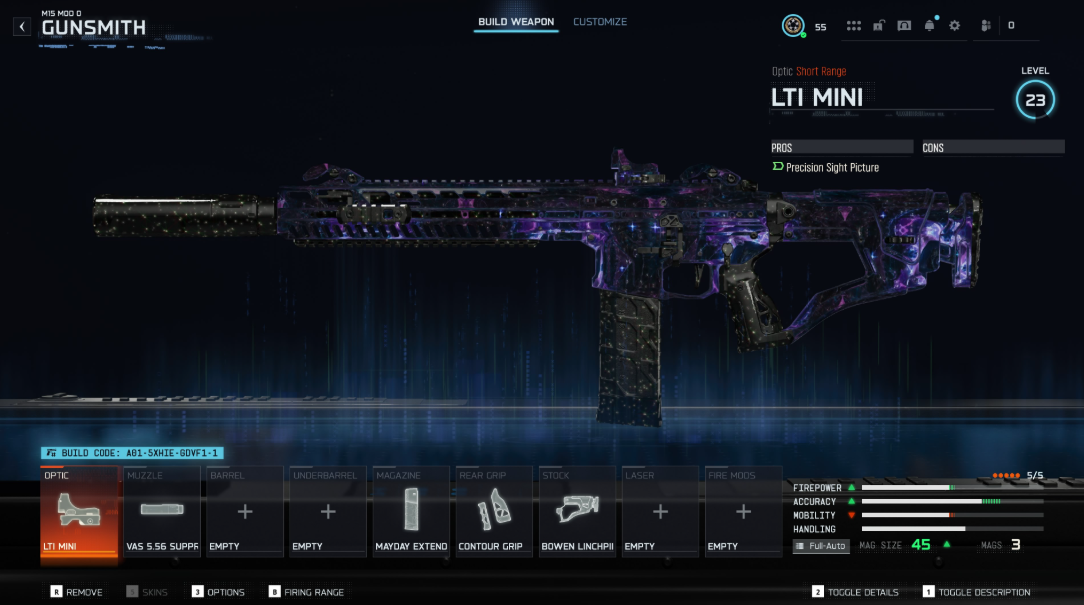Open the grid menu icon

[854, 26]
